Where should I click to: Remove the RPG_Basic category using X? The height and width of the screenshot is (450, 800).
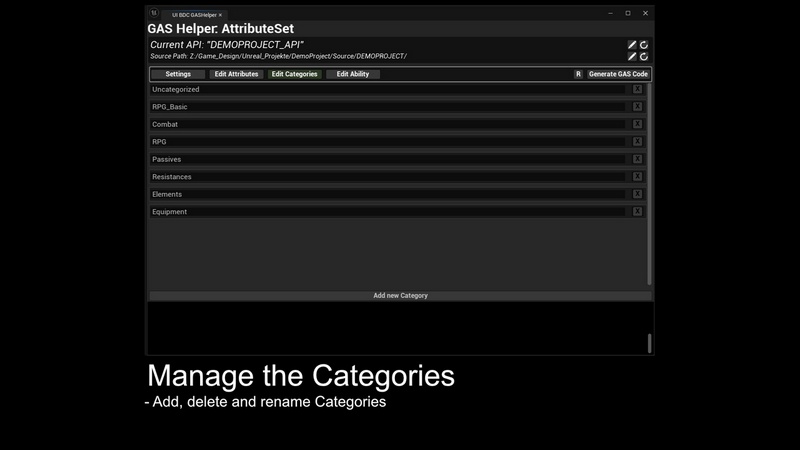(637, 107)
